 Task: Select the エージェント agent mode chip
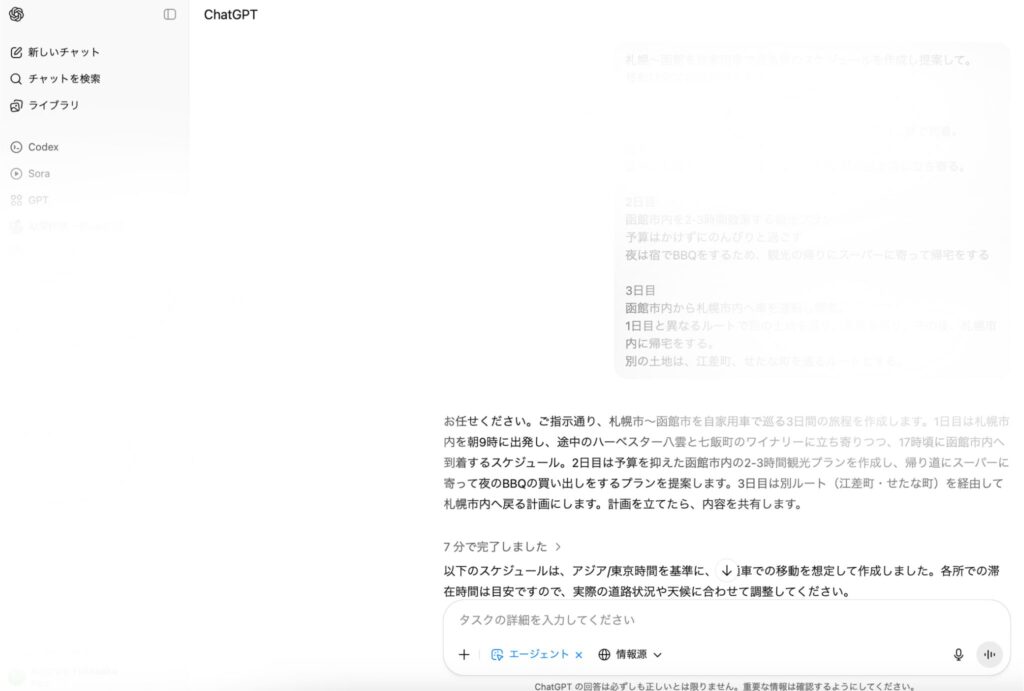click(530, 654)
